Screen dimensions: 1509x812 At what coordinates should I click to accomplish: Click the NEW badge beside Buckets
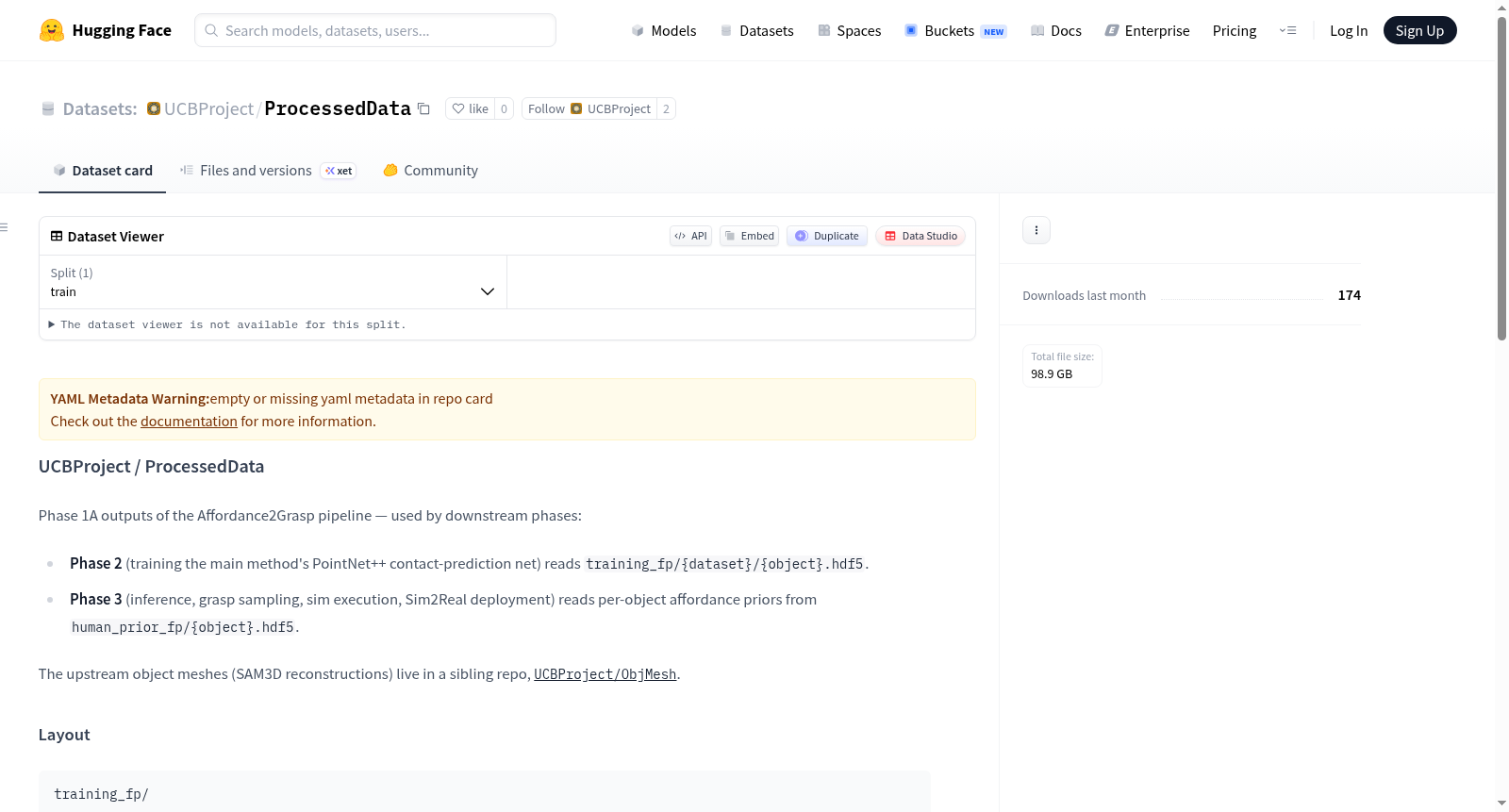point(994,31)
